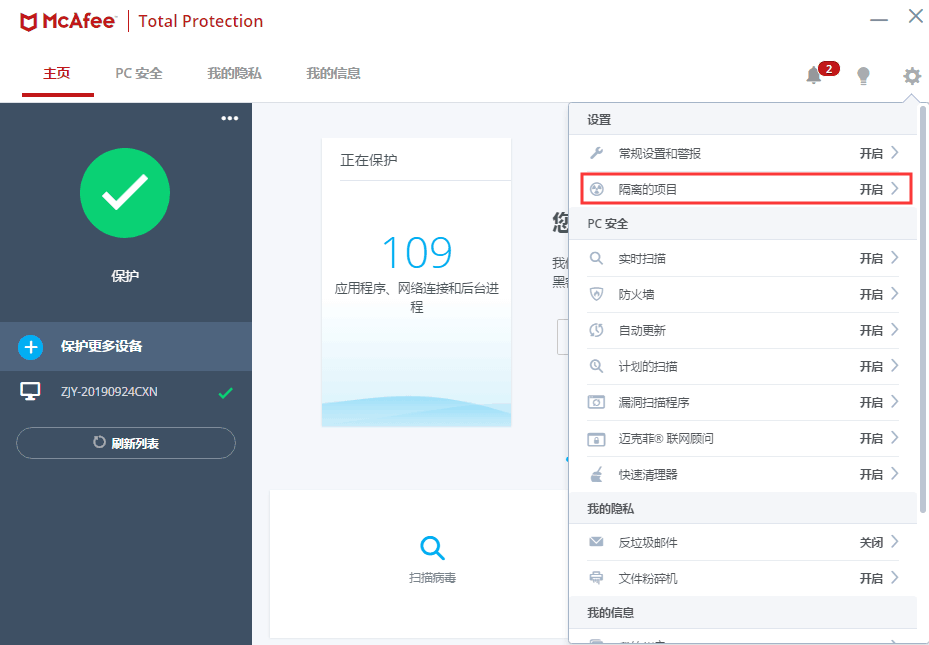Expand the 反垃圾邮件 chevron
This screenshot has width=929, height=645.
click(x=895, y=541)
